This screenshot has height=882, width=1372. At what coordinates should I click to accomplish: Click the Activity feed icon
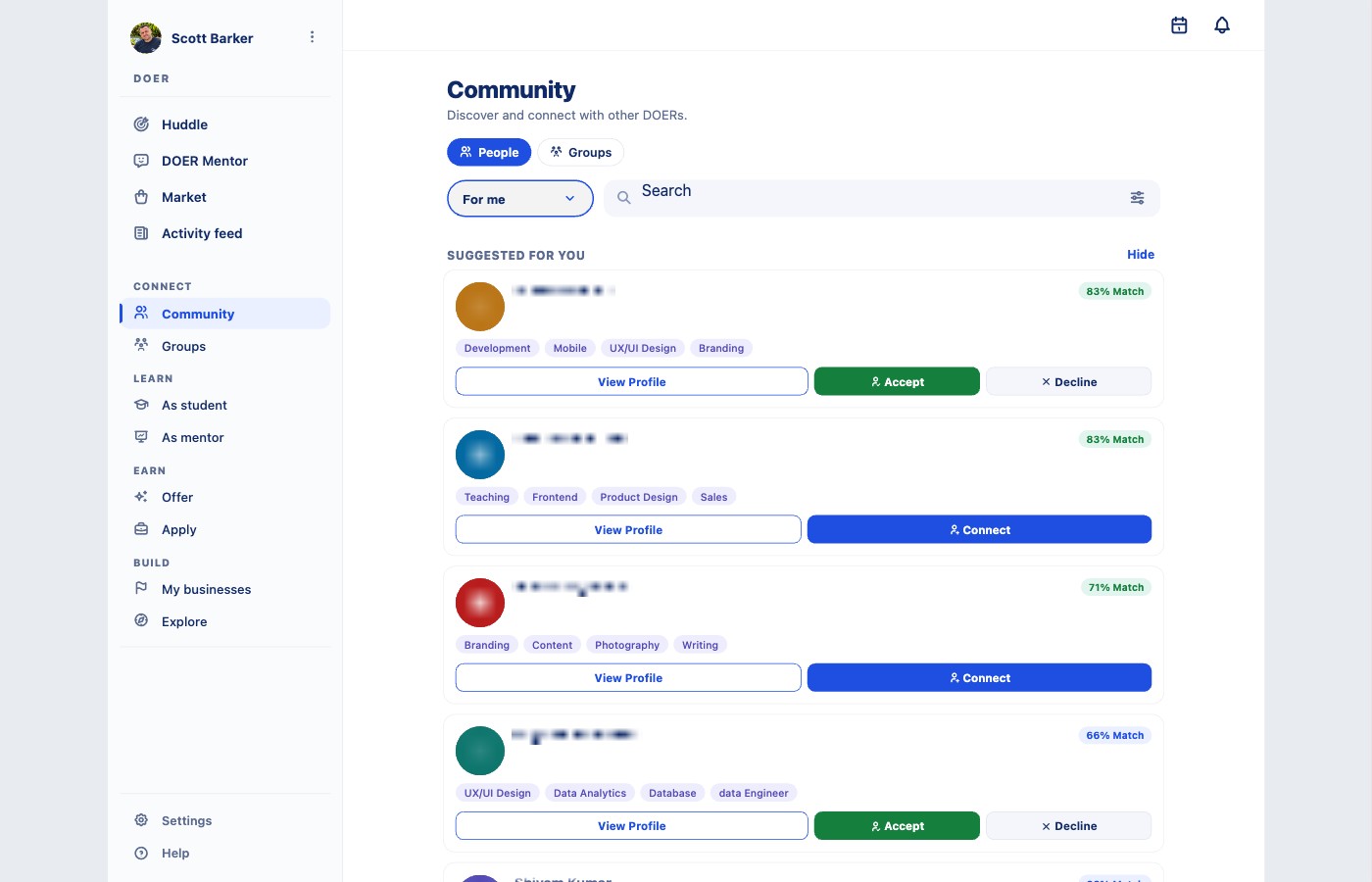pos(141,233)
